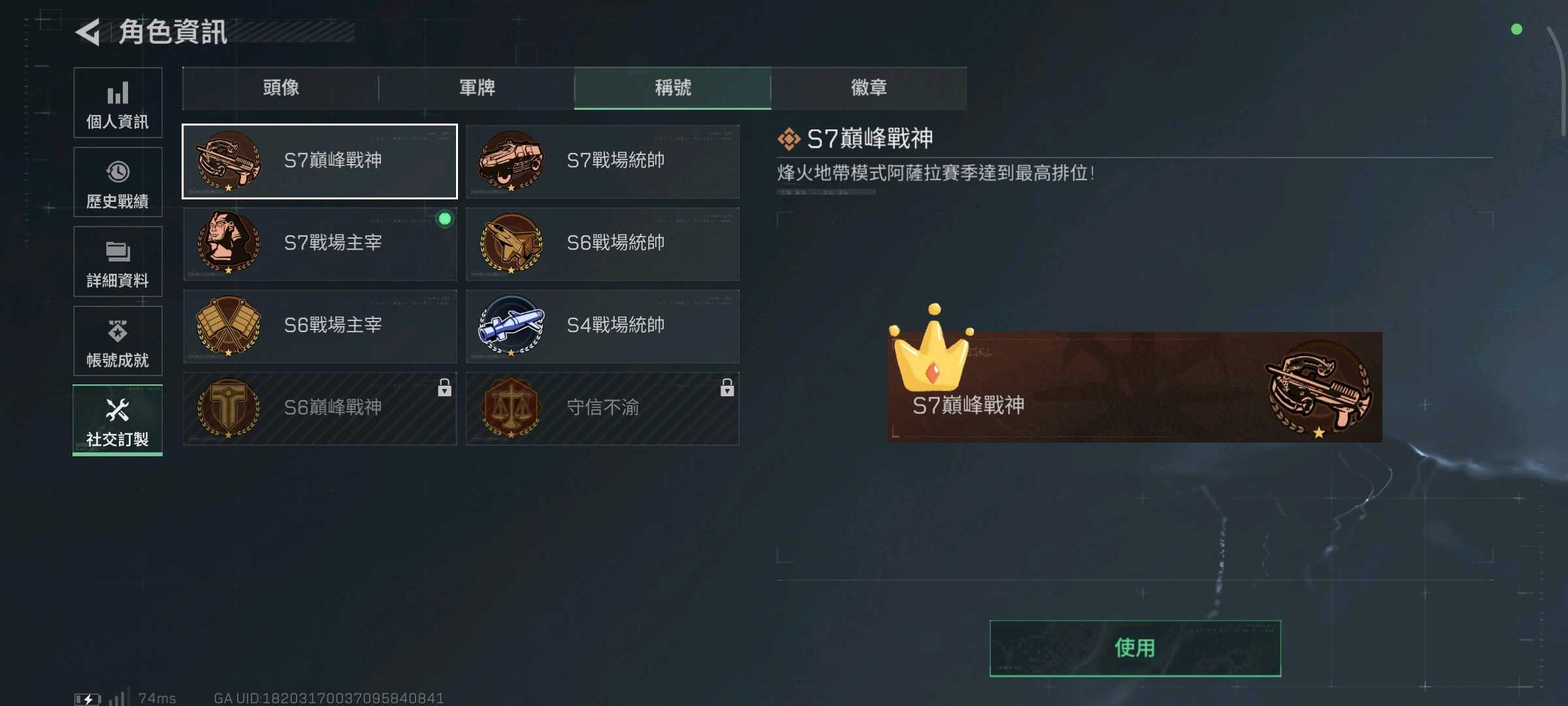Select S7戰場統帥 vehicle title icon

click(511, 161)
